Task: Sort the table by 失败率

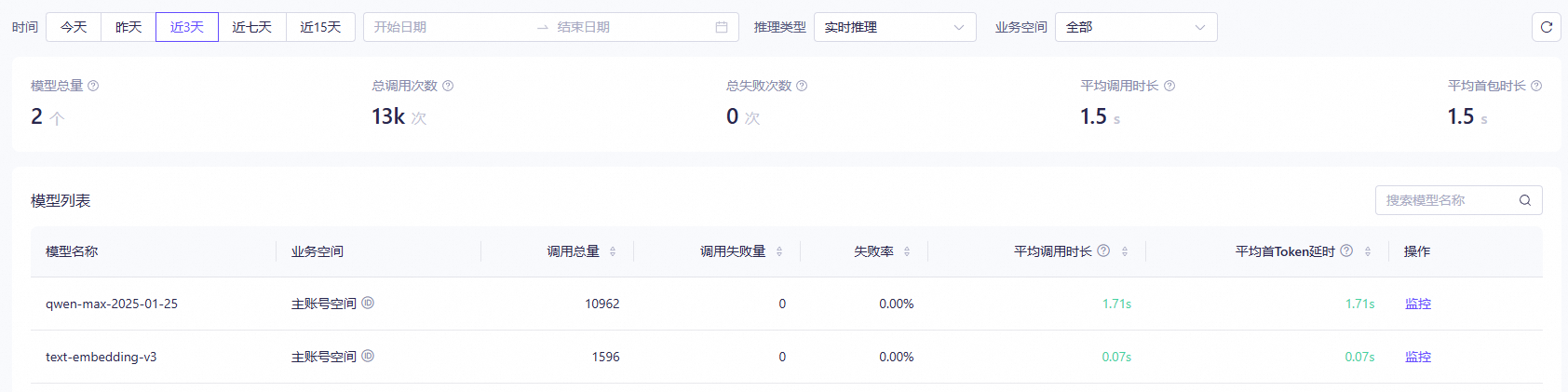Action: coord(907,251)
